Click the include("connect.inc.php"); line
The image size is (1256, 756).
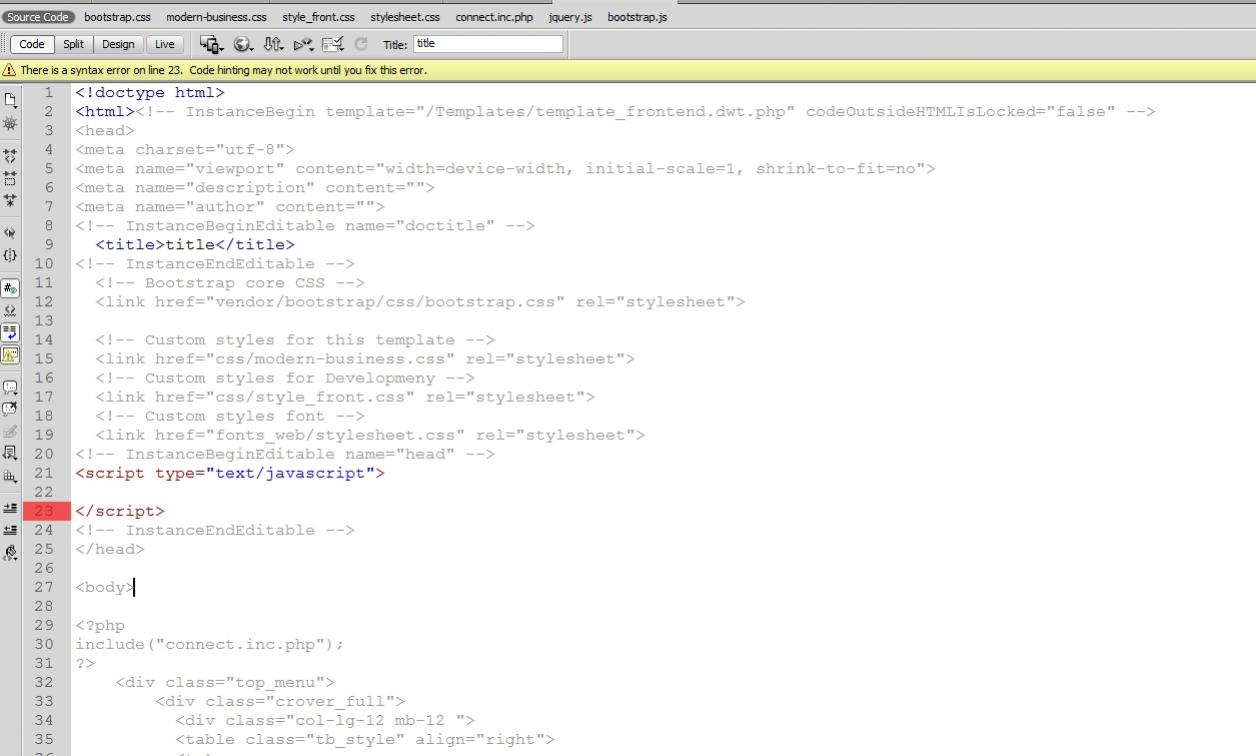(210, 644)
